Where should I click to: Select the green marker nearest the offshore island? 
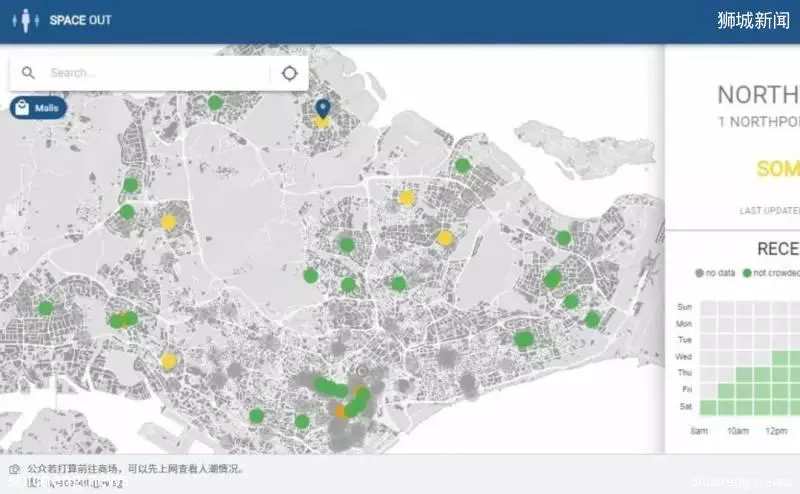click(x=462, y=165)
